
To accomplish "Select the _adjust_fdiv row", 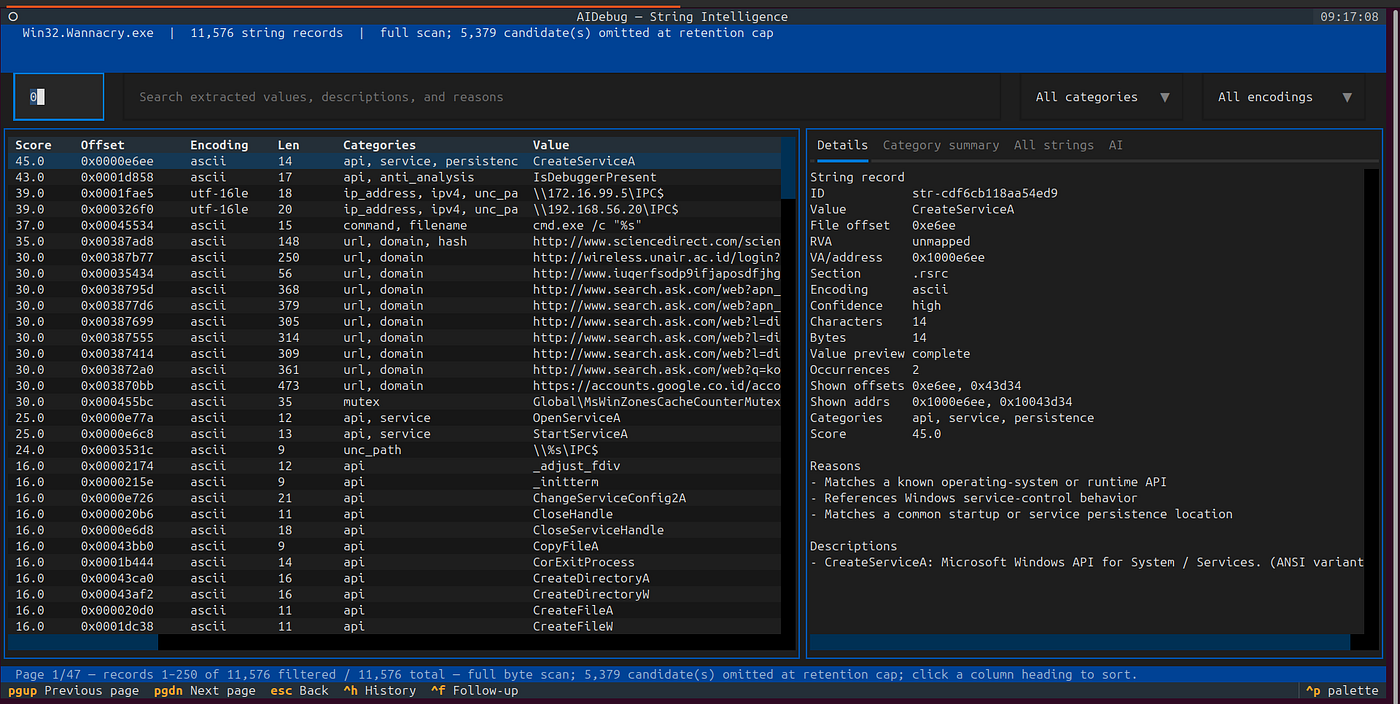I will coord(395,466).
